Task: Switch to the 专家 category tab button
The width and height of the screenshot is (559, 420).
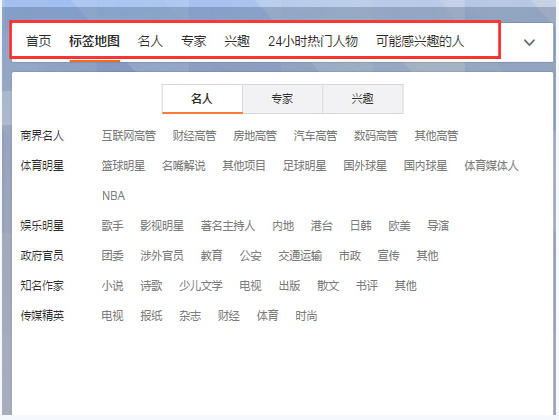Action: 282,99
